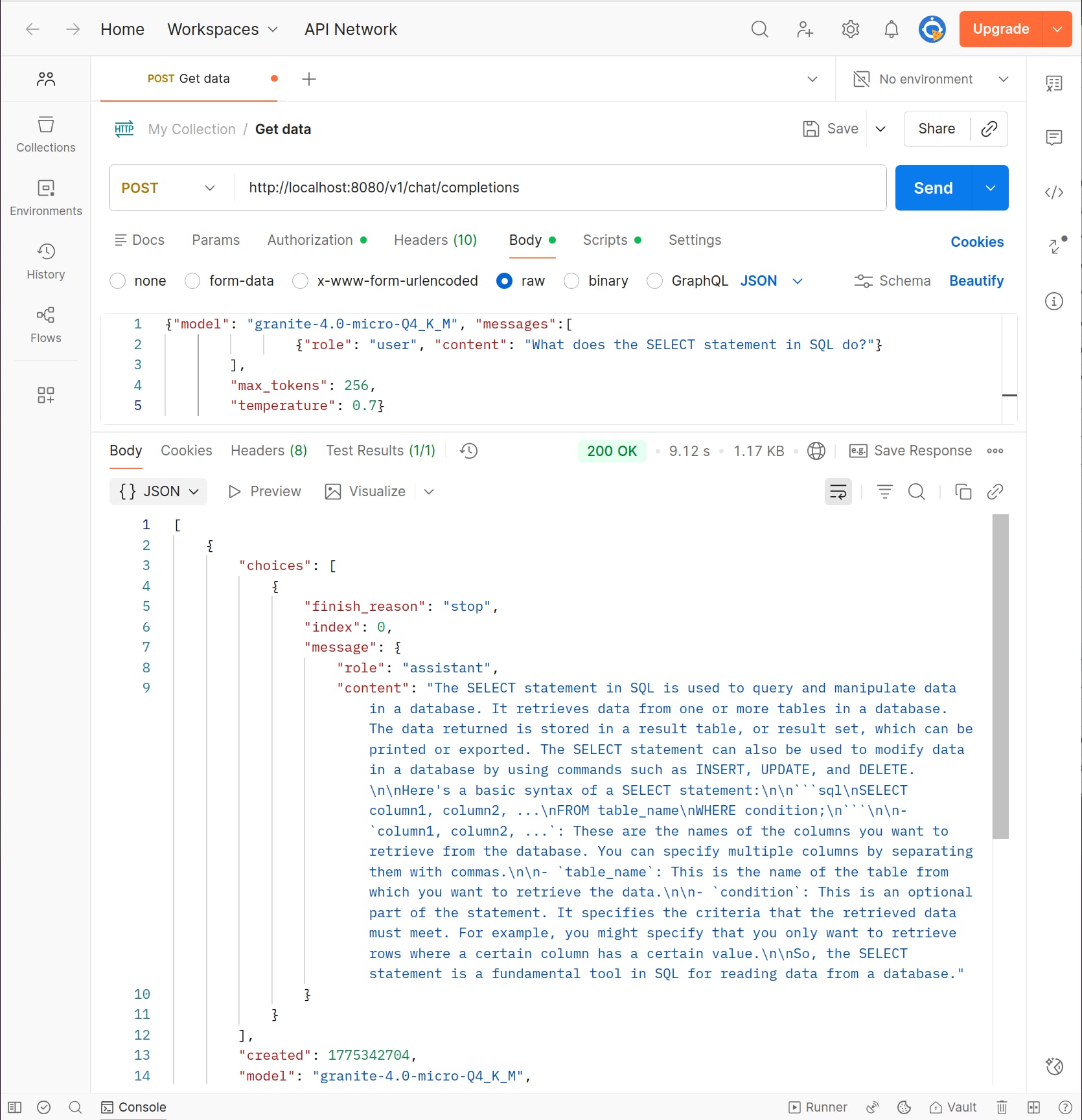Open the No environment selector
The height and width of the screenshot is (1120, 1082).
931,79
